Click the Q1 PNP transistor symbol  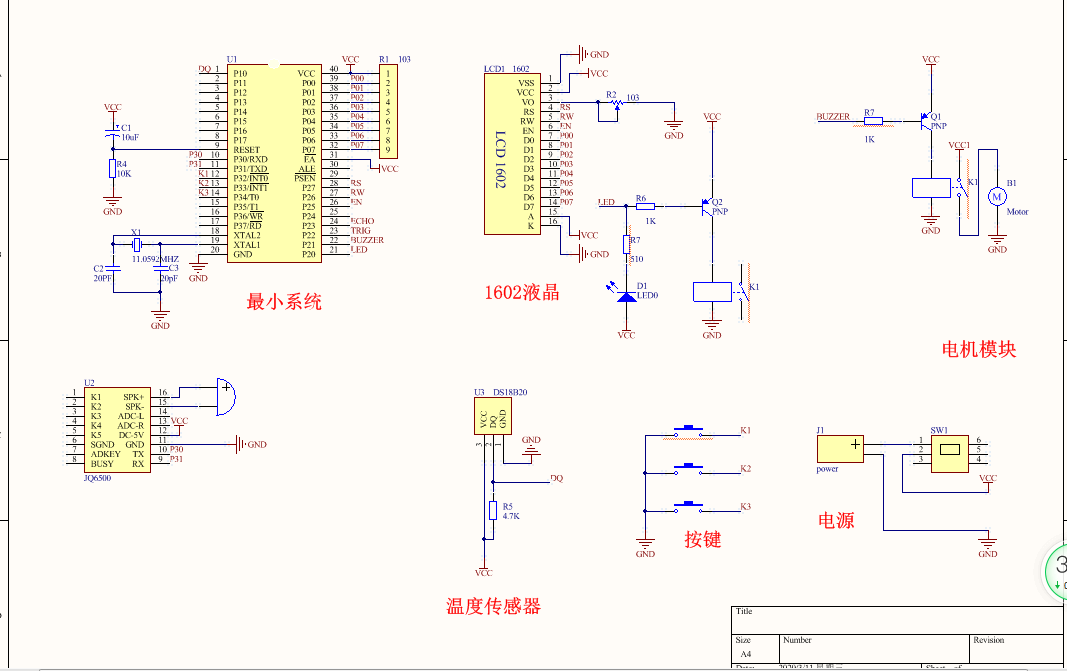coord(926,119)
